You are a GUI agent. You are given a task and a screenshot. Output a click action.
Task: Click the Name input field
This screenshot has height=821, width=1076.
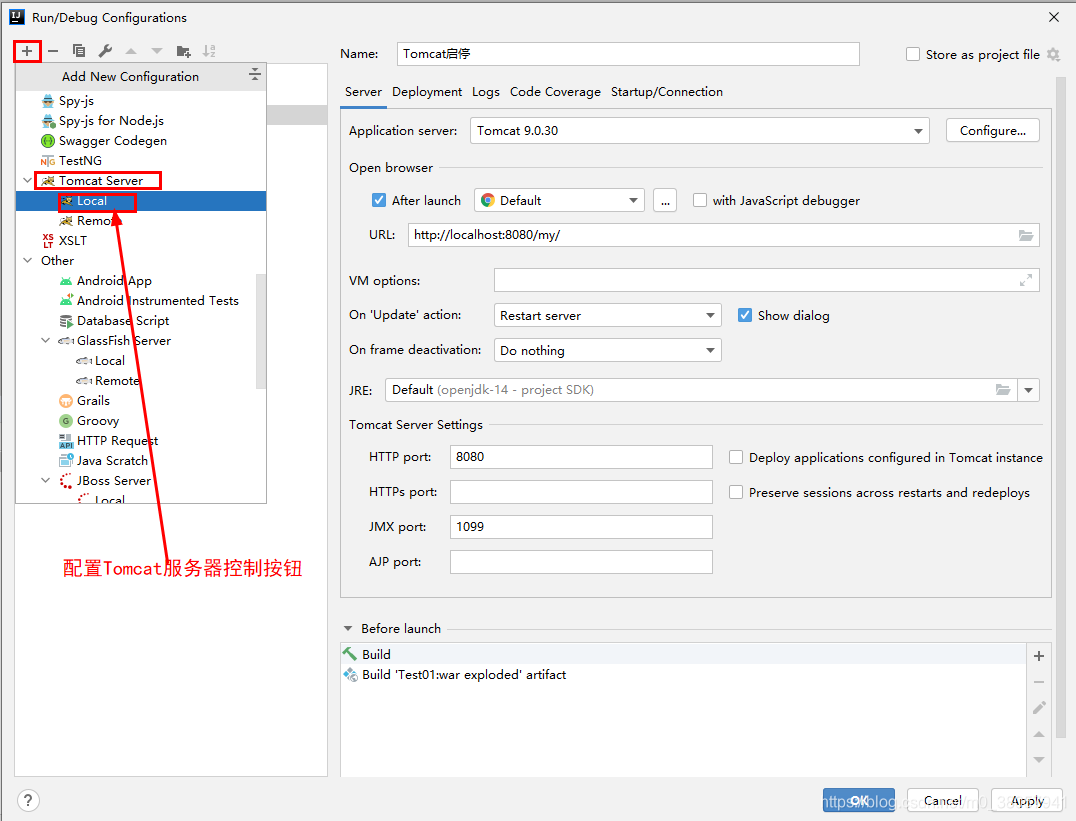(628, 54)
